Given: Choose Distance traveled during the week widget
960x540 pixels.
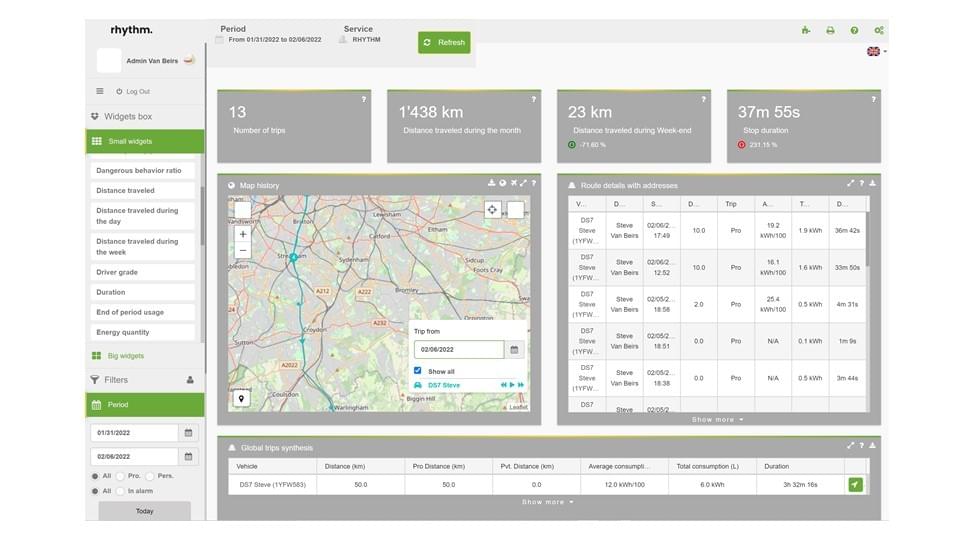Looking at the screenshot, I should tap(142, 247).
